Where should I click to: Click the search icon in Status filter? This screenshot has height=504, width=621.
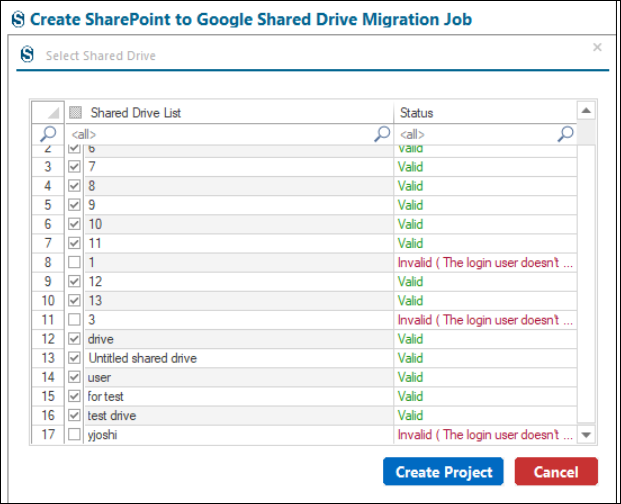click(x=565, y=134)
